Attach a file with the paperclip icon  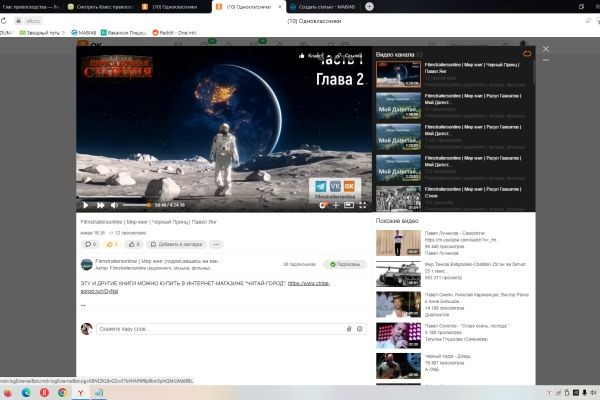pos(349,329)
